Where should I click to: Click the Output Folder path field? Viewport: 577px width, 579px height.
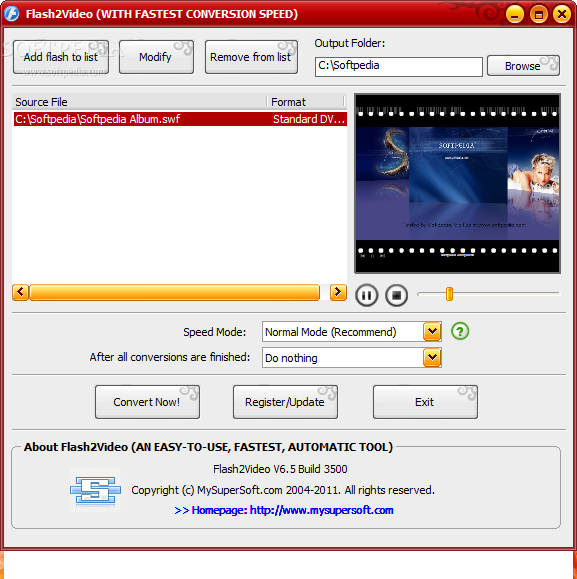(399, 66)
